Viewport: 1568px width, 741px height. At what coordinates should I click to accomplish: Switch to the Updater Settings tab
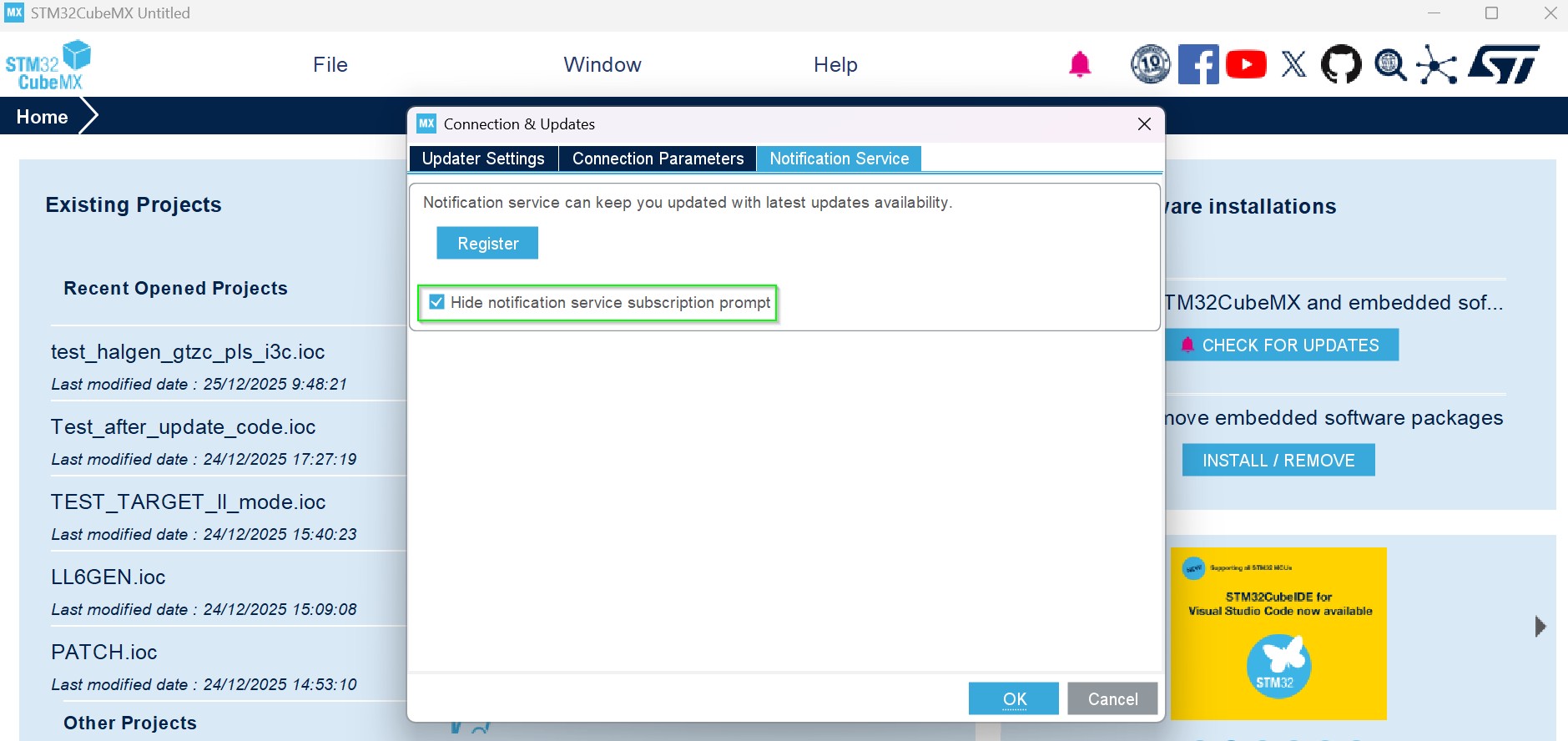pyautogui.click(x=483, y=159)
